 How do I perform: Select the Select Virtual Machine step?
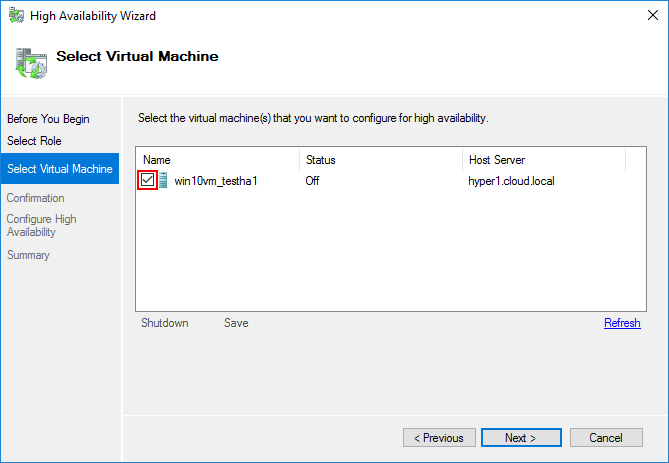[59, 169]
